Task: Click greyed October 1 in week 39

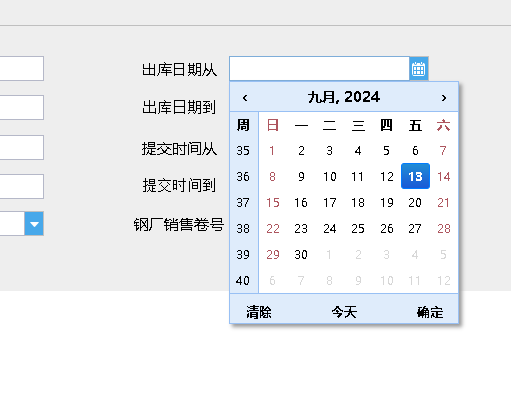Action: coord(329,254)
